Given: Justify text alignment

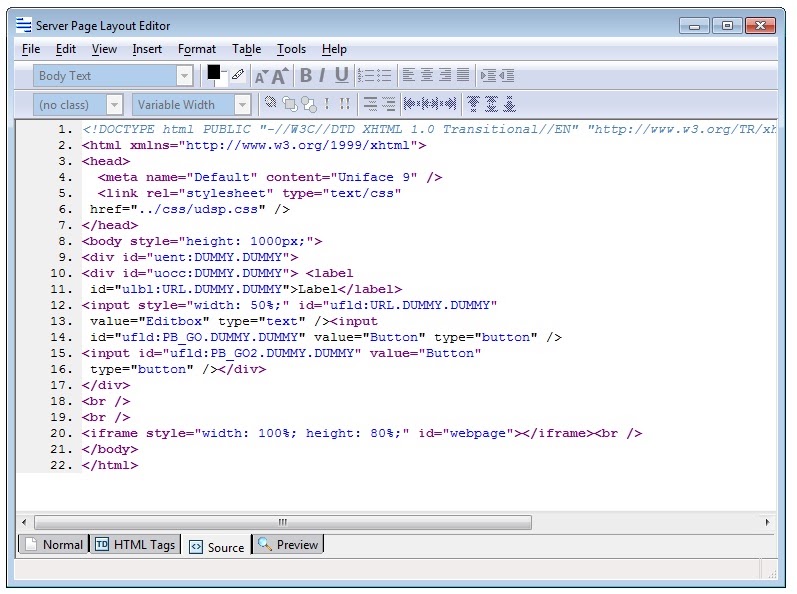Looking at the screenshot, I should [x=463, y=76].
